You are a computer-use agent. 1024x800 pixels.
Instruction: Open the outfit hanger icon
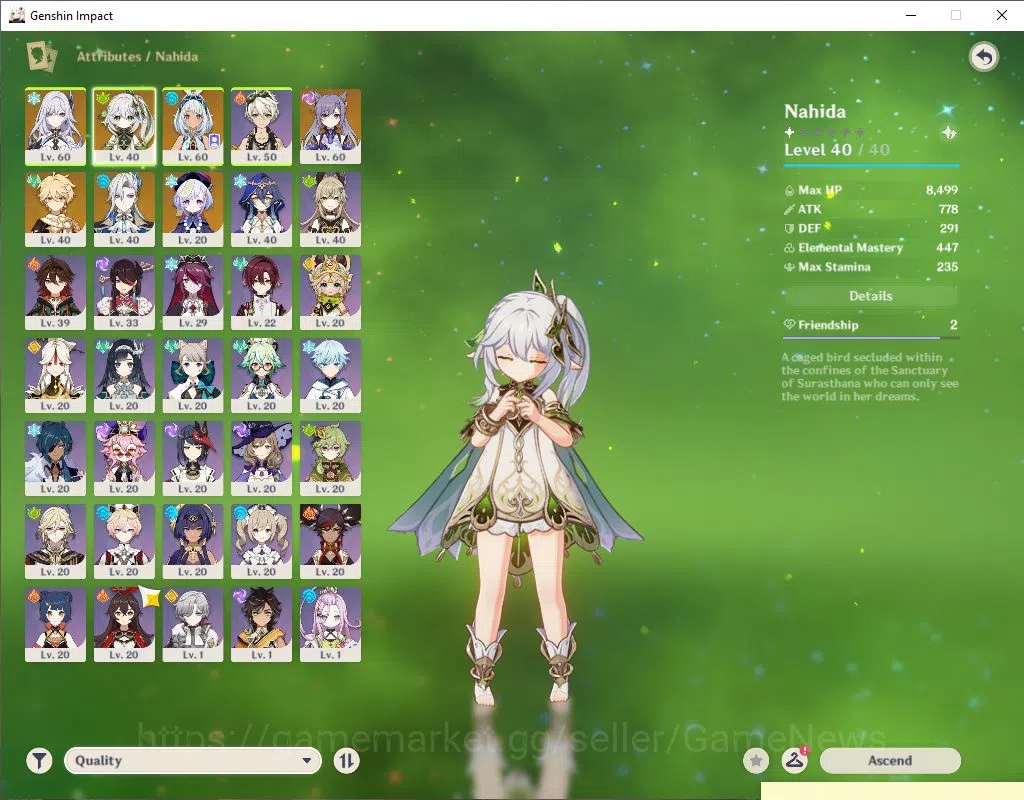tap(794, 761)
